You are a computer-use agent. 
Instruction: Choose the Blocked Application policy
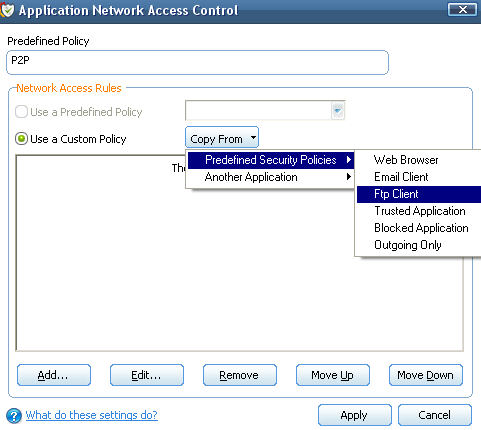pyautogui.click(x=421, y=228)
